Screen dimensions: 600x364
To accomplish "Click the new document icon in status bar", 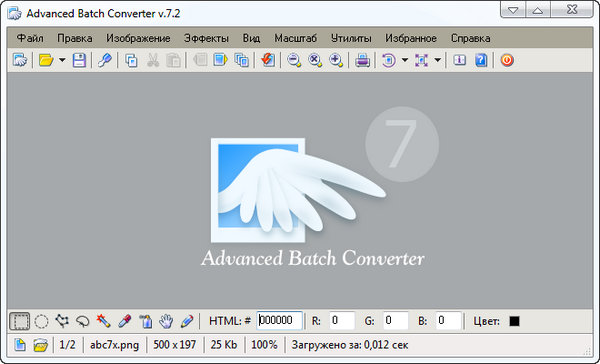I will (20, 345).
